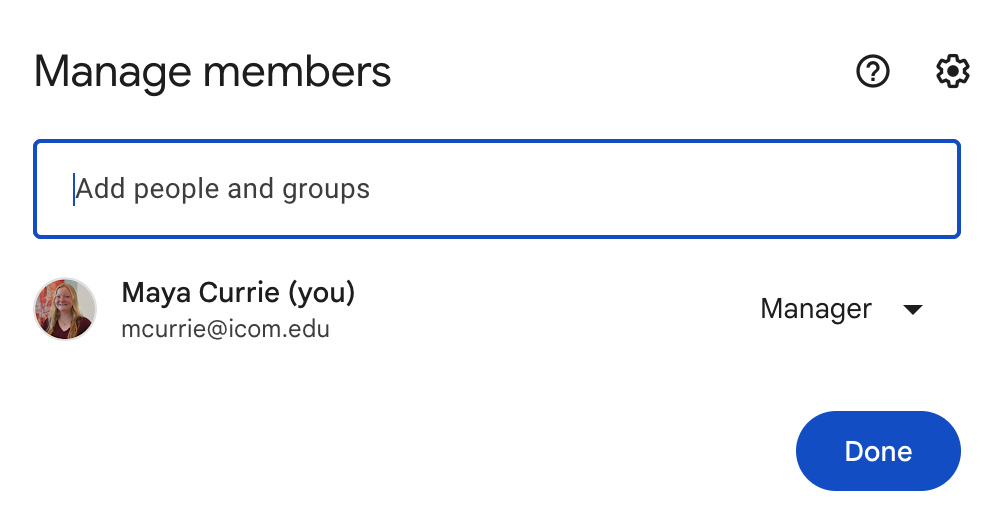Select the Maya Currie (you) name

tap(238, 293)
